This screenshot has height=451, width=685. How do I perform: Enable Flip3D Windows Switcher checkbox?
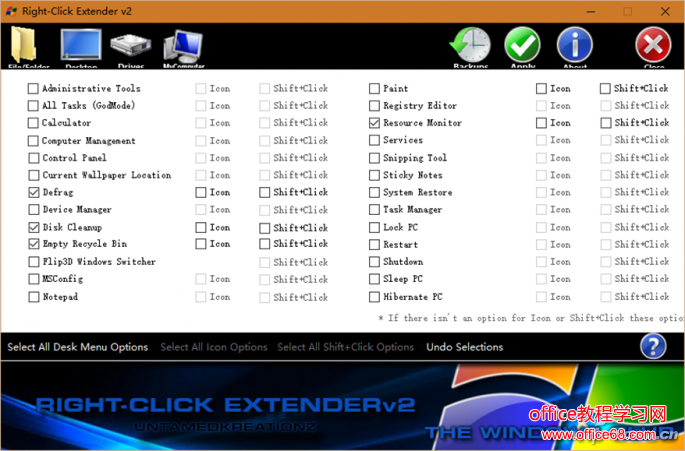pyautogui.click(x=34, y=262)
